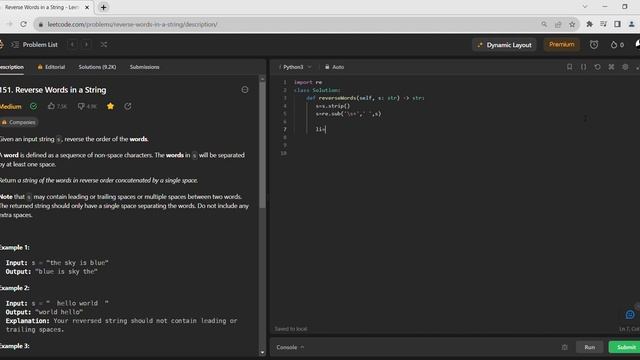Click the zoom magnifier in address bar
Image resolution: width=640 pixels, height=360 pixels.
coord(544,24)
